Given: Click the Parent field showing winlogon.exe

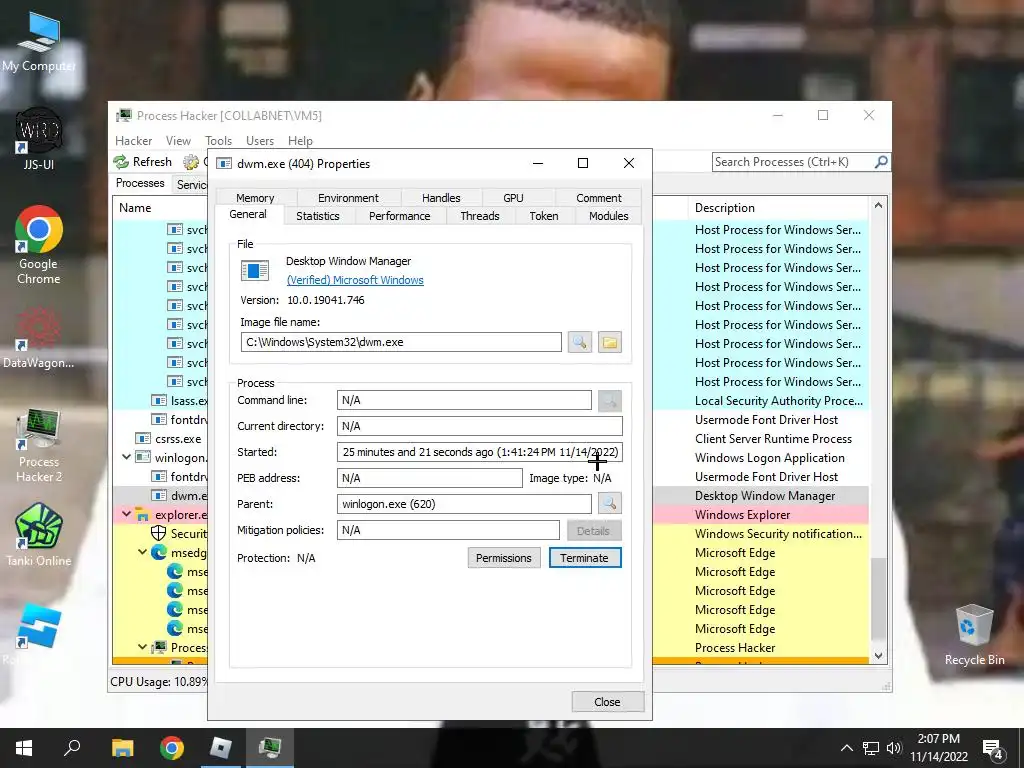Looking at the screenshot, I should click(x=464, y=504).
